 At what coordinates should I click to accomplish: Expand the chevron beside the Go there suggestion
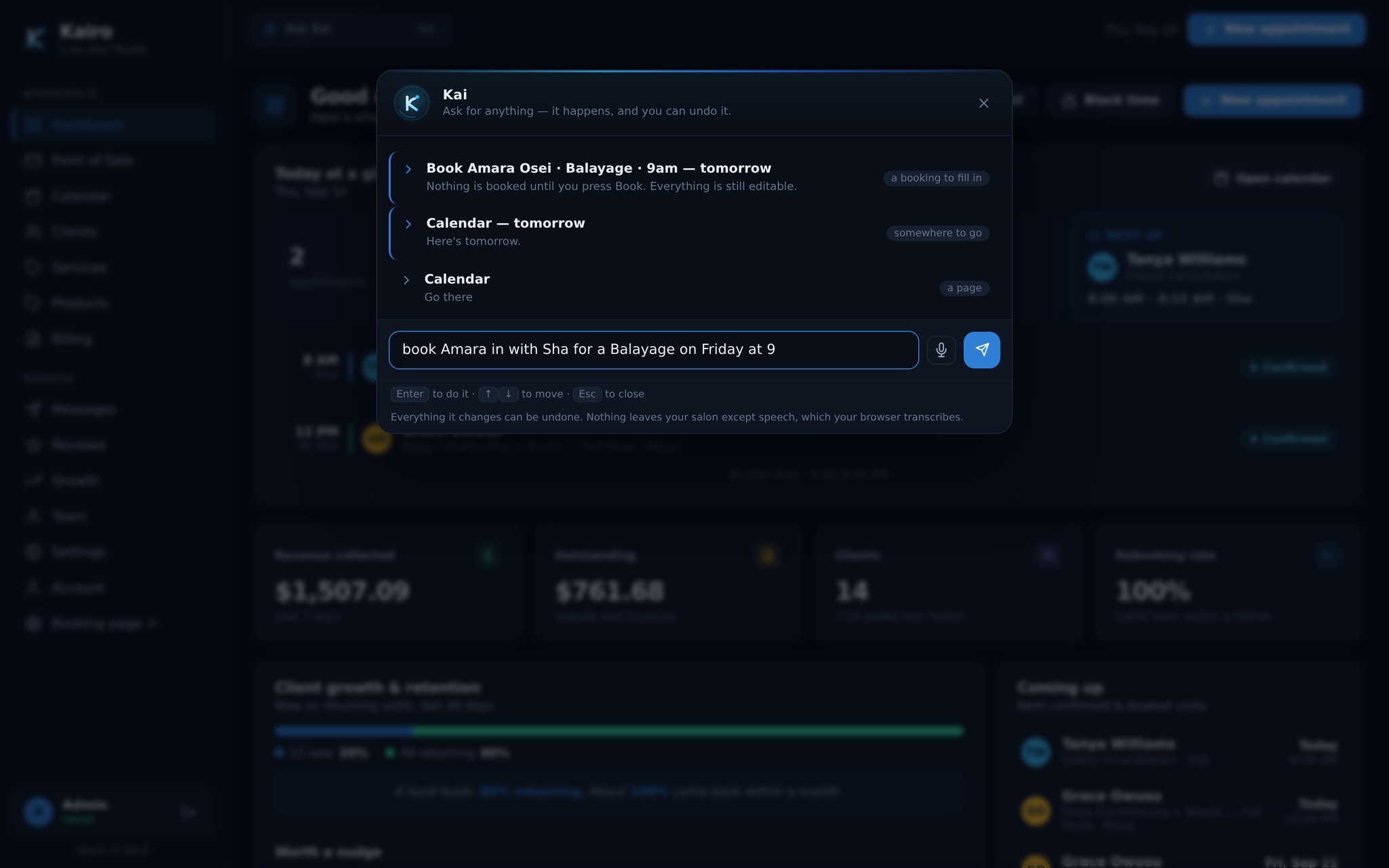406,280
